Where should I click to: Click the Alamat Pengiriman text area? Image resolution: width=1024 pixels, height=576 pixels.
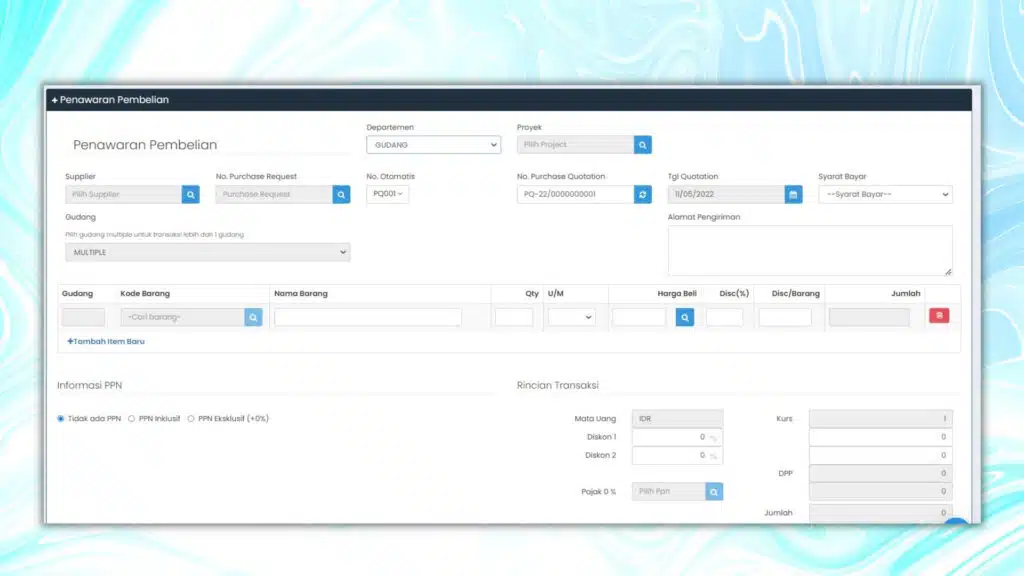810,251
